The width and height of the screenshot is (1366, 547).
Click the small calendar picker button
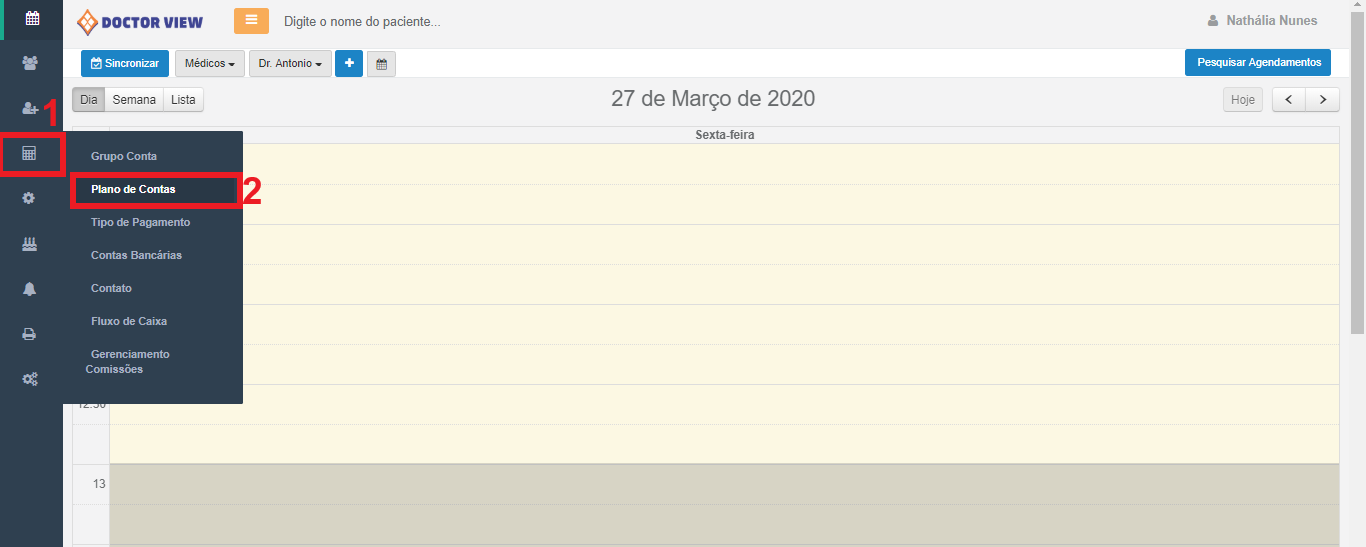pos(381,64)
